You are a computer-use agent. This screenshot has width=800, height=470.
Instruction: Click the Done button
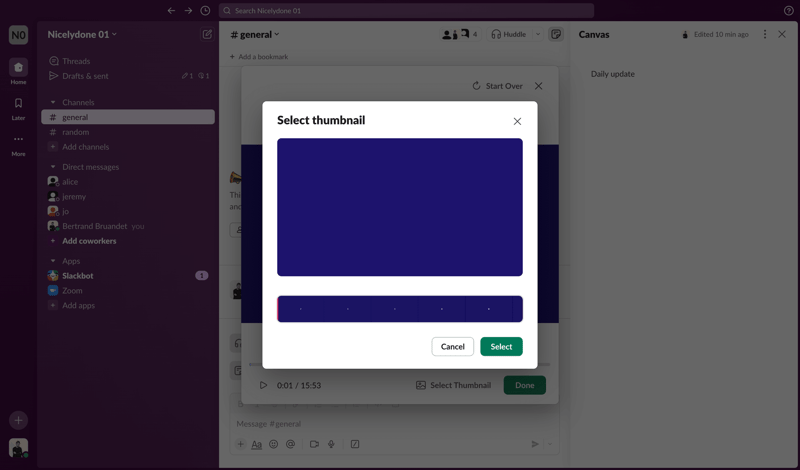click(524, 385)
